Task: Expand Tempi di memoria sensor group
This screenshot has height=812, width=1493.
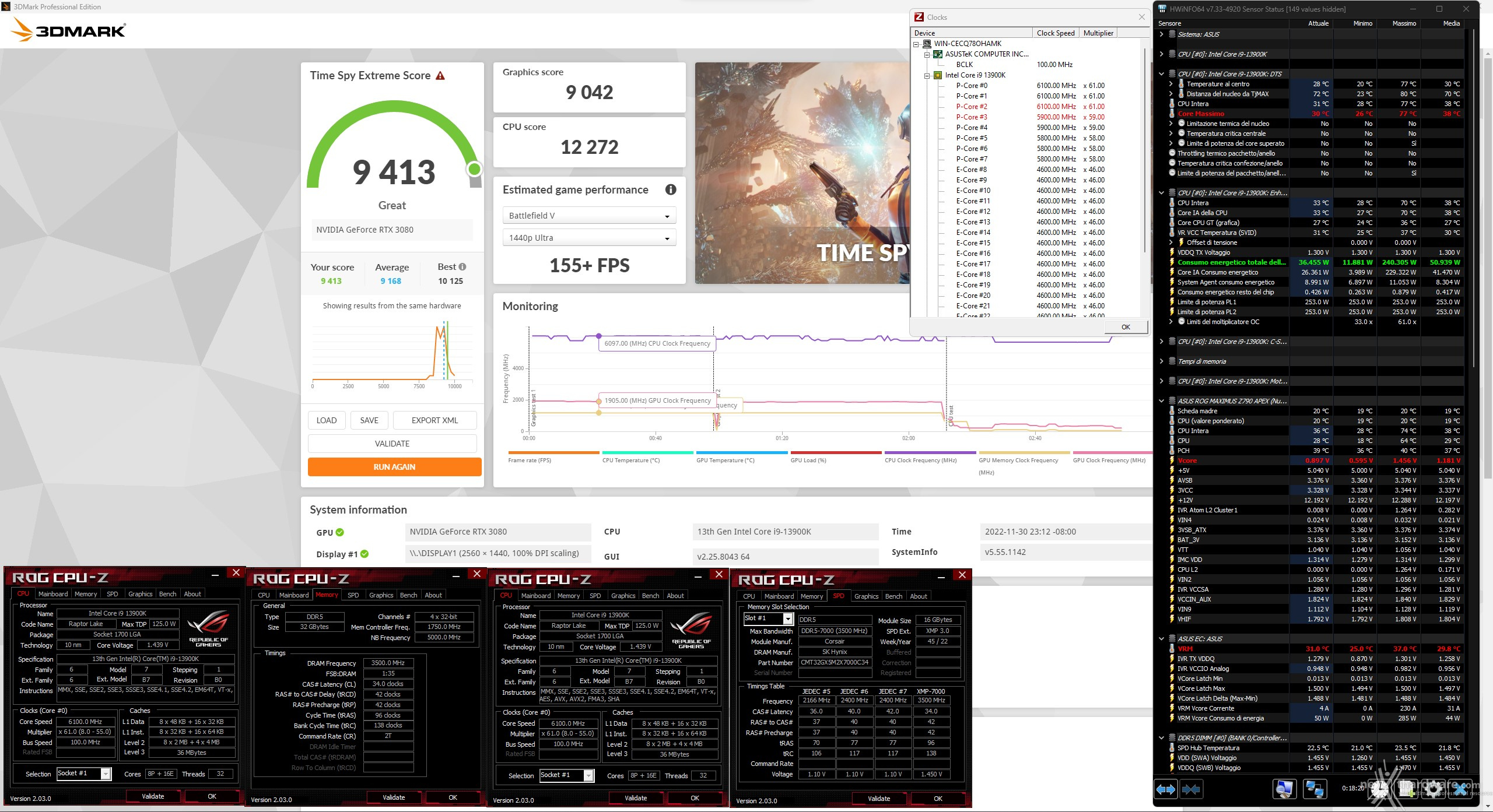Action: [x=1161, y=361]
